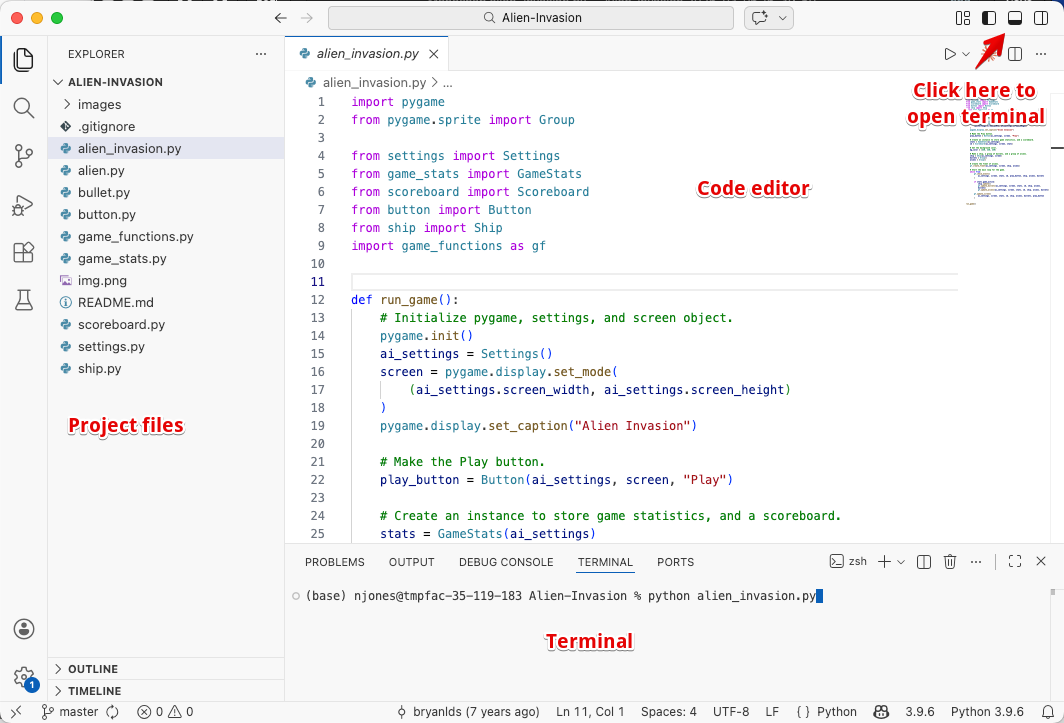The image size is (1064, 723).
Task: Open the Extensions view
Action: (x=24, y=253)
